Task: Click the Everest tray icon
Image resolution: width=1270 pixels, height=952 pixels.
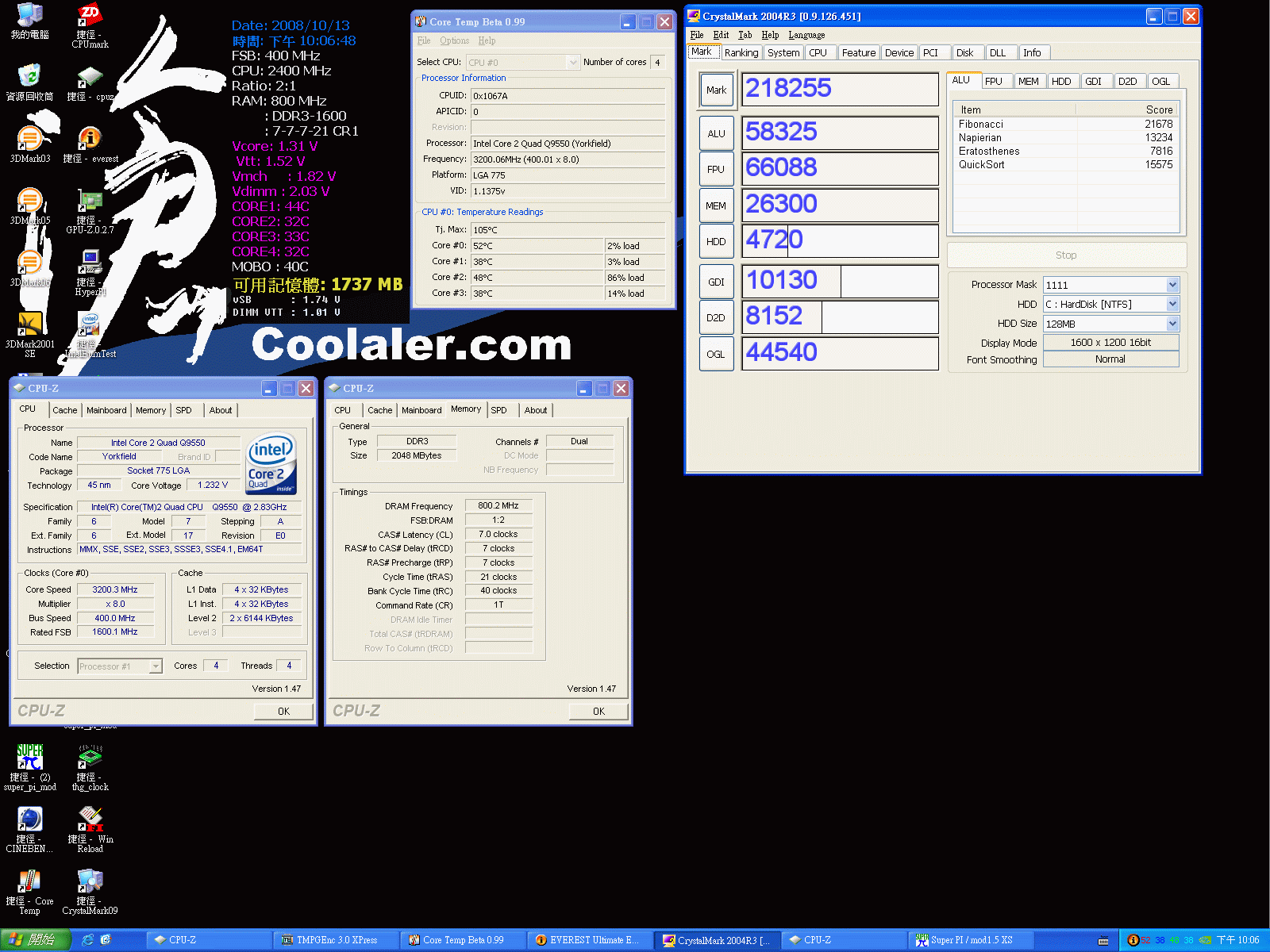Action: coord(1133,940)
